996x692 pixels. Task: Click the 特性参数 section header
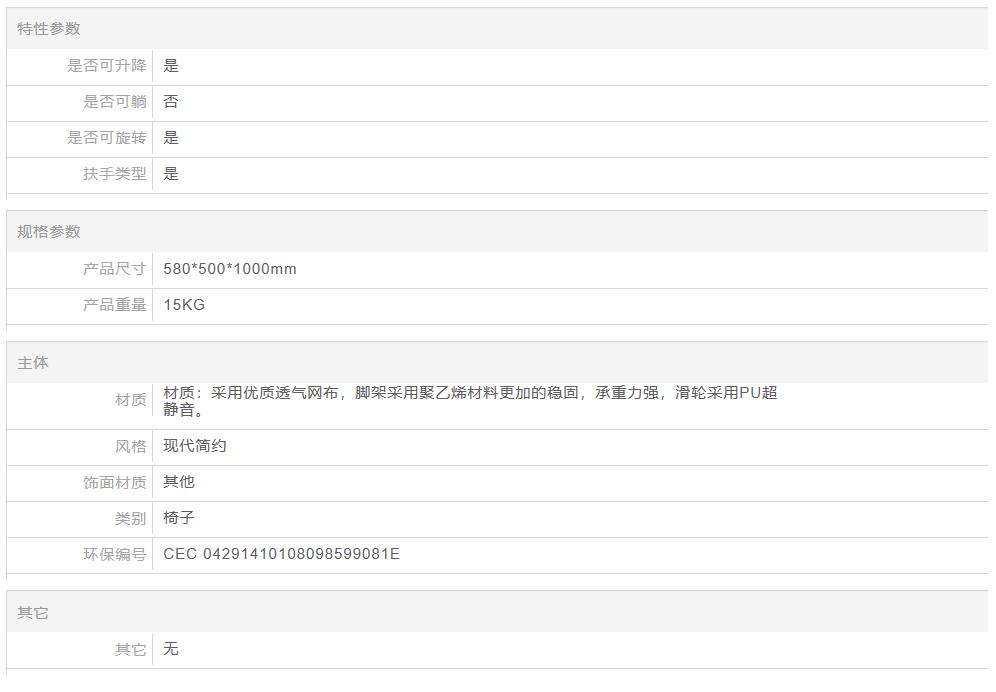click(49, 29)
